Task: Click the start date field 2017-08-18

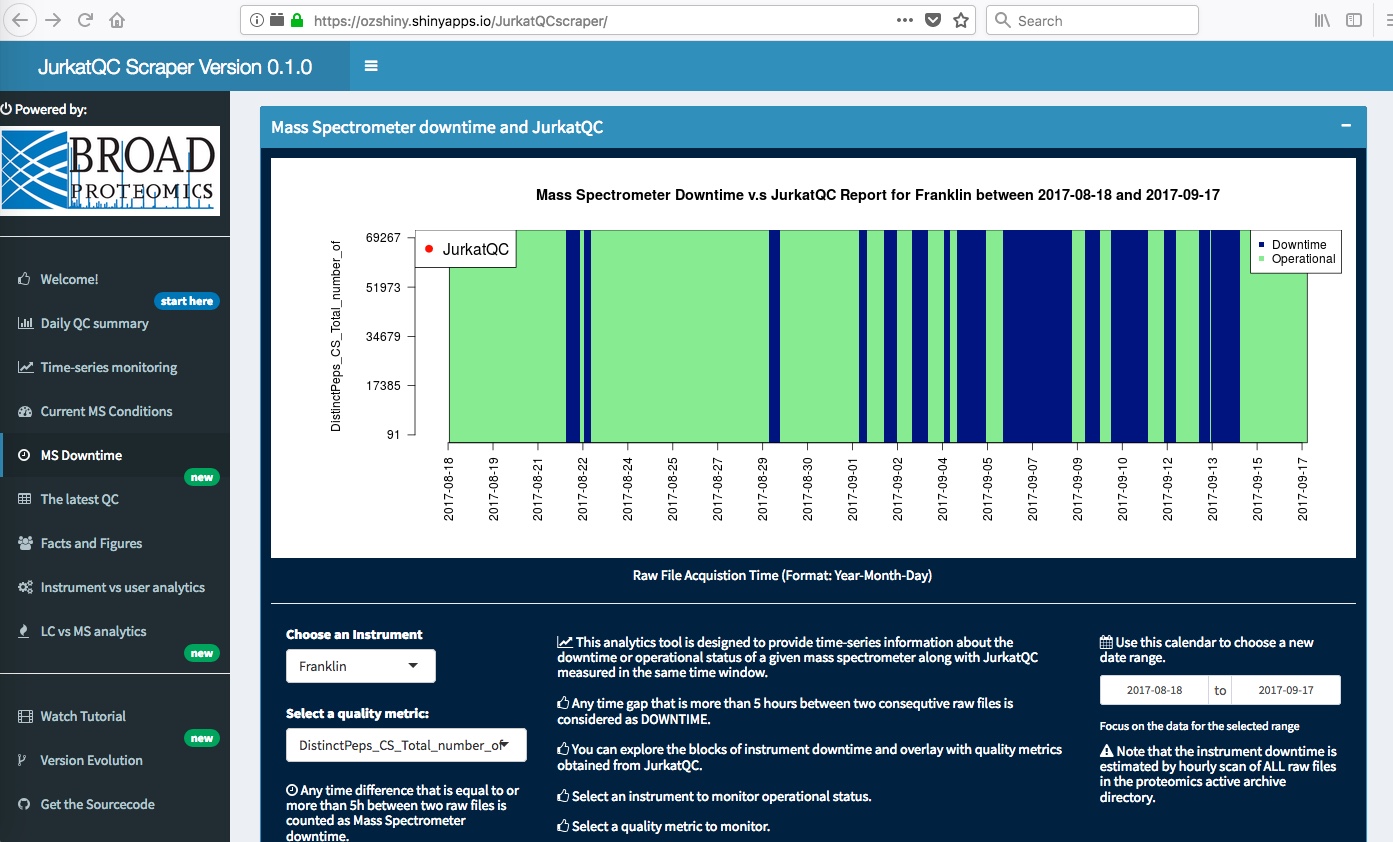Action: tap(1154, 690)
